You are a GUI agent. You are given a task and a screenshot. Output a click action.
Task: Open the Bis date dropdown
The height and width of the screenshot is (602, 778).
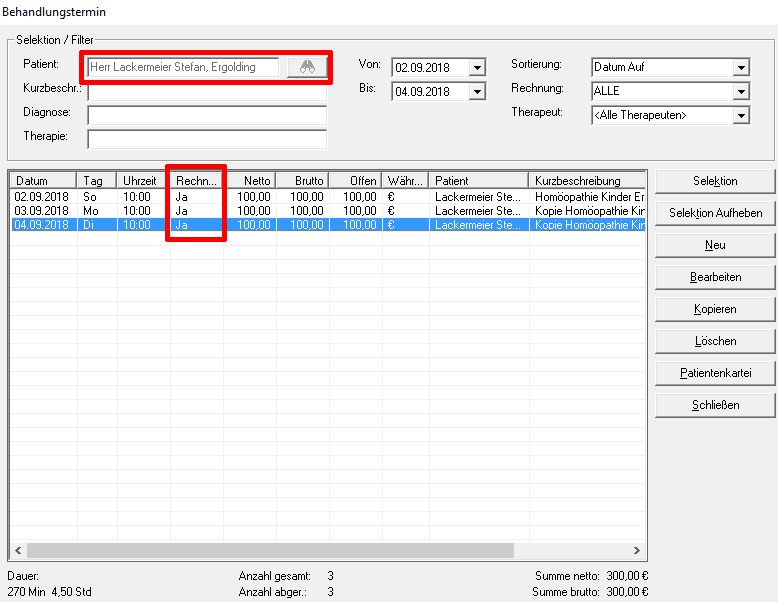(477, 92)
